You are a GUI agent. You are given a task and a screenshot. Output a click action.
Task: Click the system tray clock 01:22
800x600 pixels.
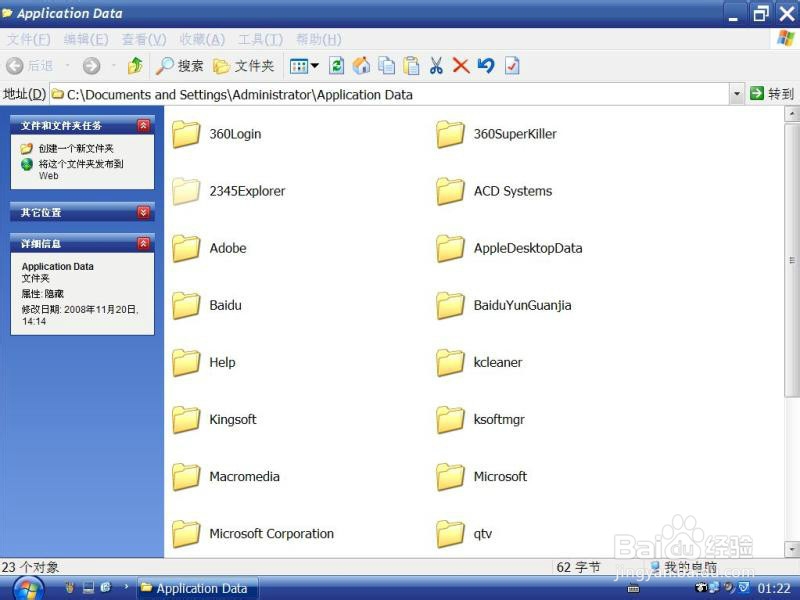click(x=774, y=588)
